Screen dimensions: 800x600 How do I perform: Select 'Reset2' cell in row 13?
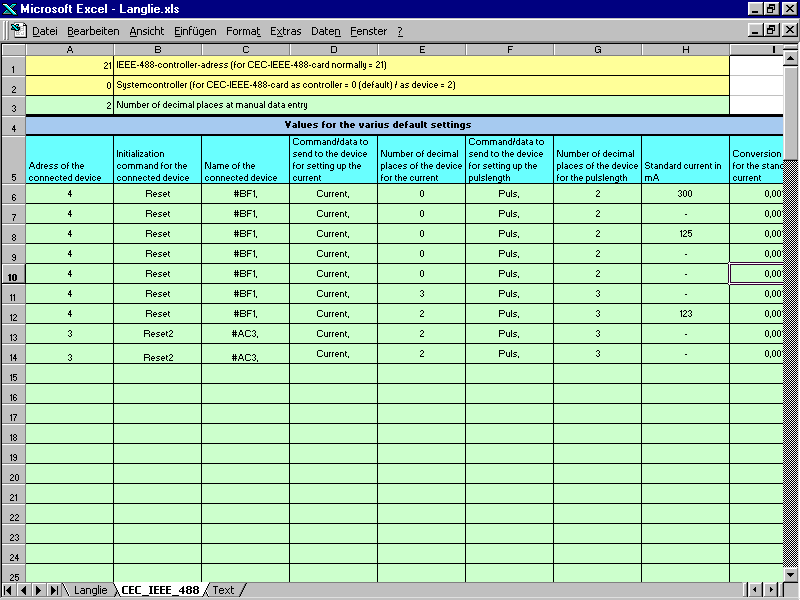pyautogui.click(x=158, y=334)
